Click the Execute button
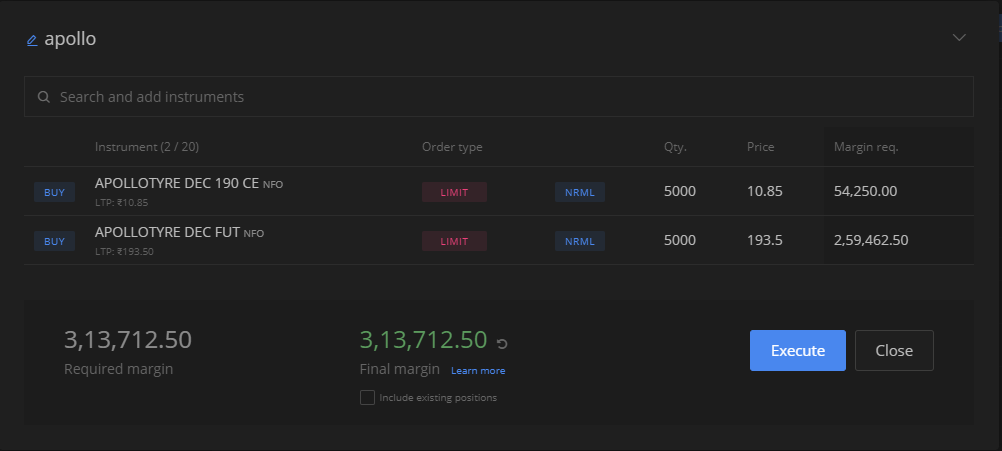Screen dimensions: 1002x451 point(798,350)
